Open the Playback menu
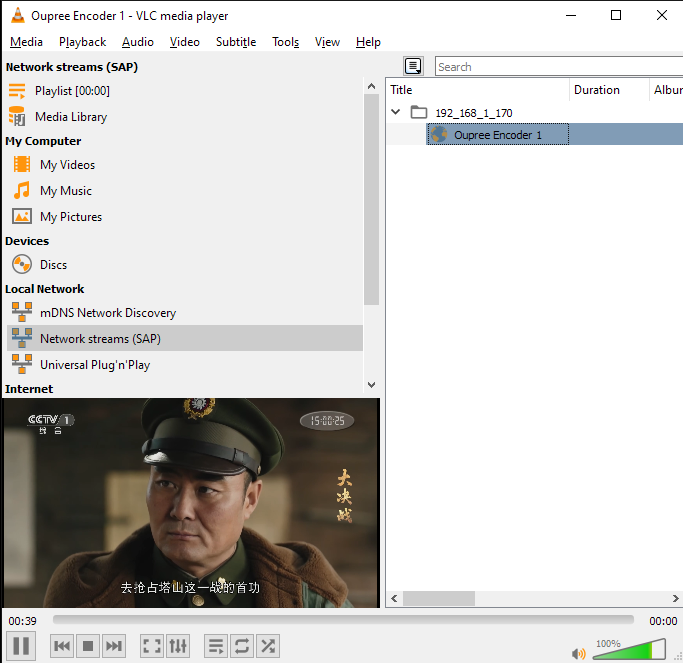 tap(82, 42)
